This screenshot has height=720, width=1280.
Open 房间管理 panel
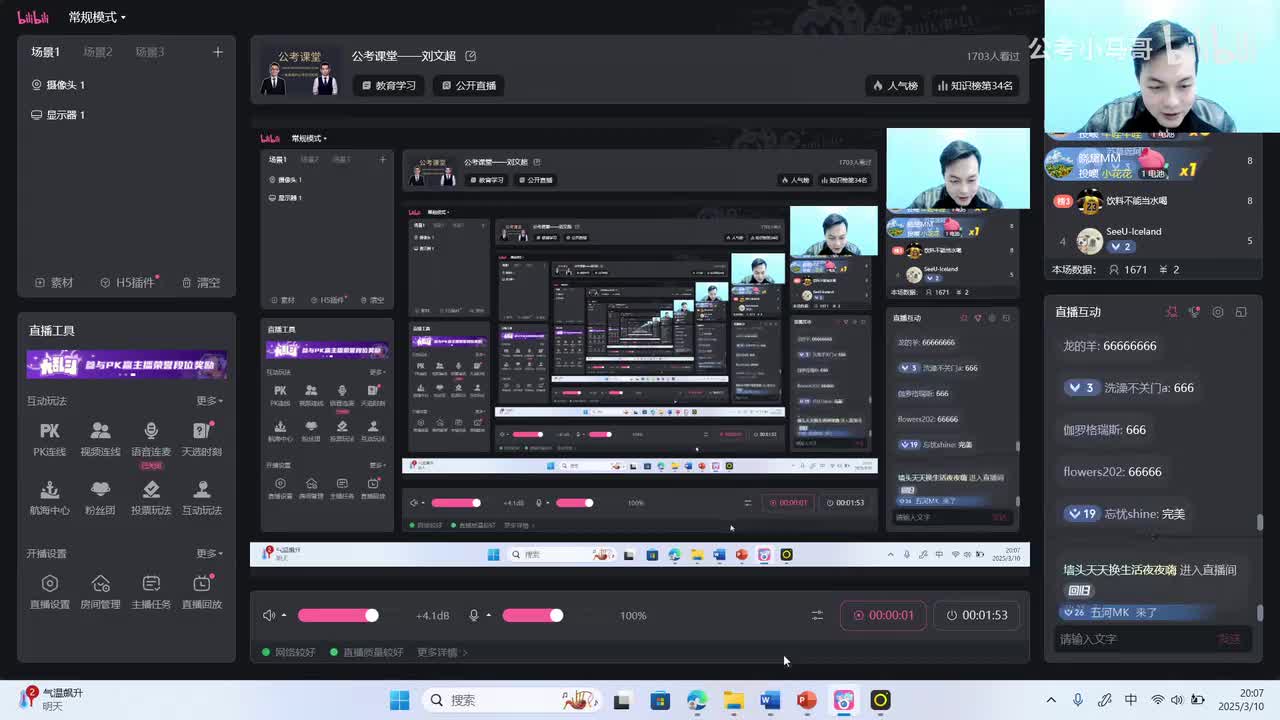pos(100,591)
